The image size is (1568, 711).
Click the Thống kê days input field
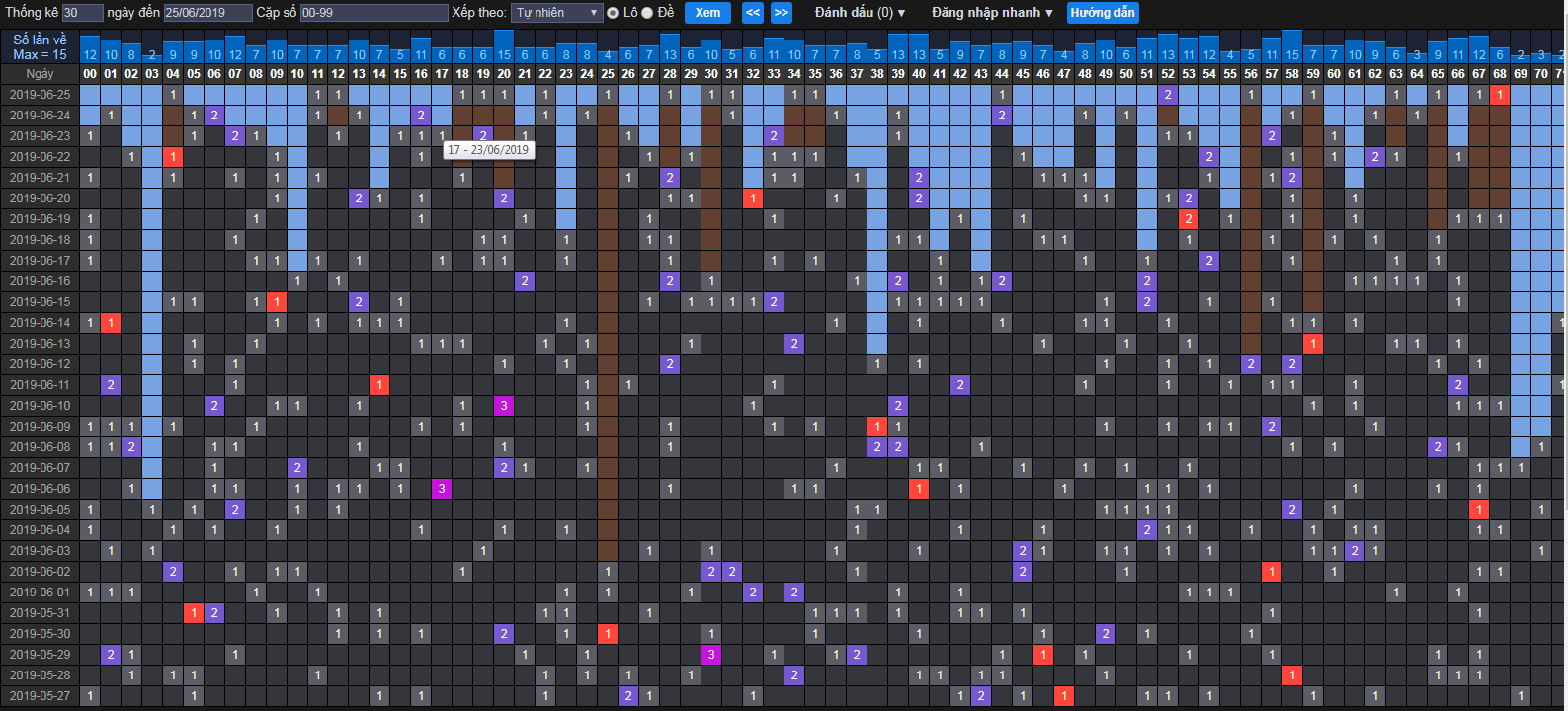(x=82, y=13)
